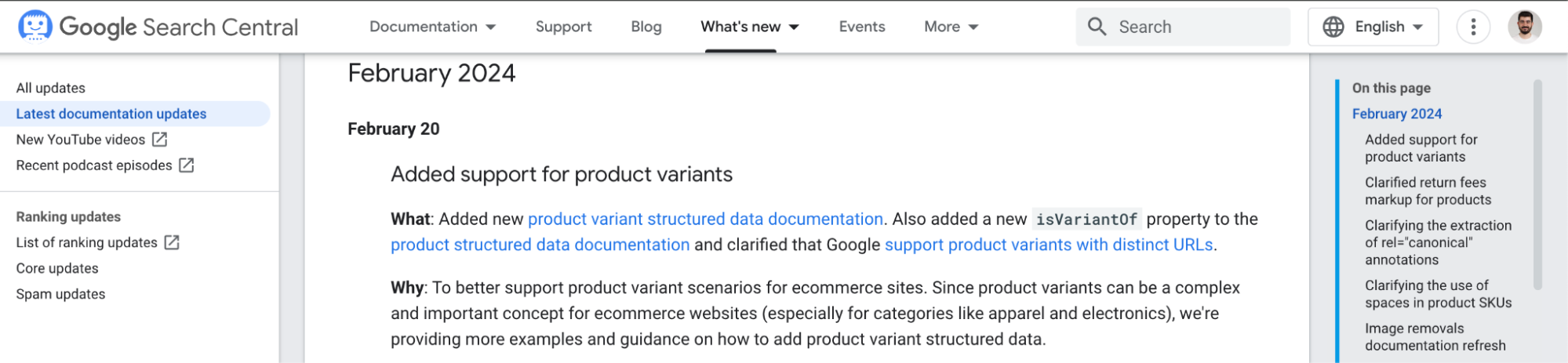Click external link icon beside List of ranking updates
Image resolution: width=1568 pixels, height=363 pixels.
pyautogui.click(x=172, y=243)
